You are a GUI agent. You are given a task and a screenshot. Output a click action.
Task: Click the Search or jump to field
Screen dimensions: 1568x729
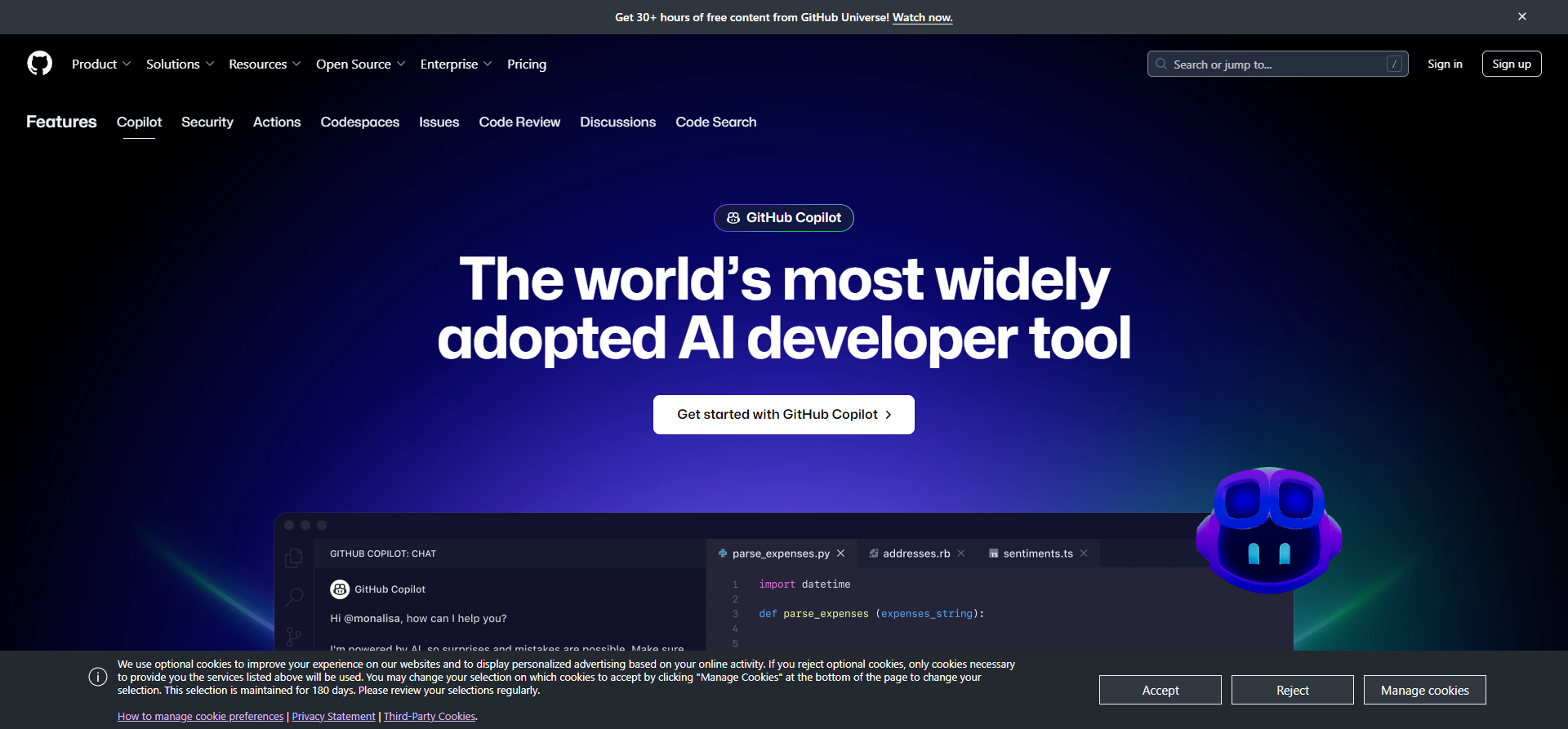[1277, 64]
